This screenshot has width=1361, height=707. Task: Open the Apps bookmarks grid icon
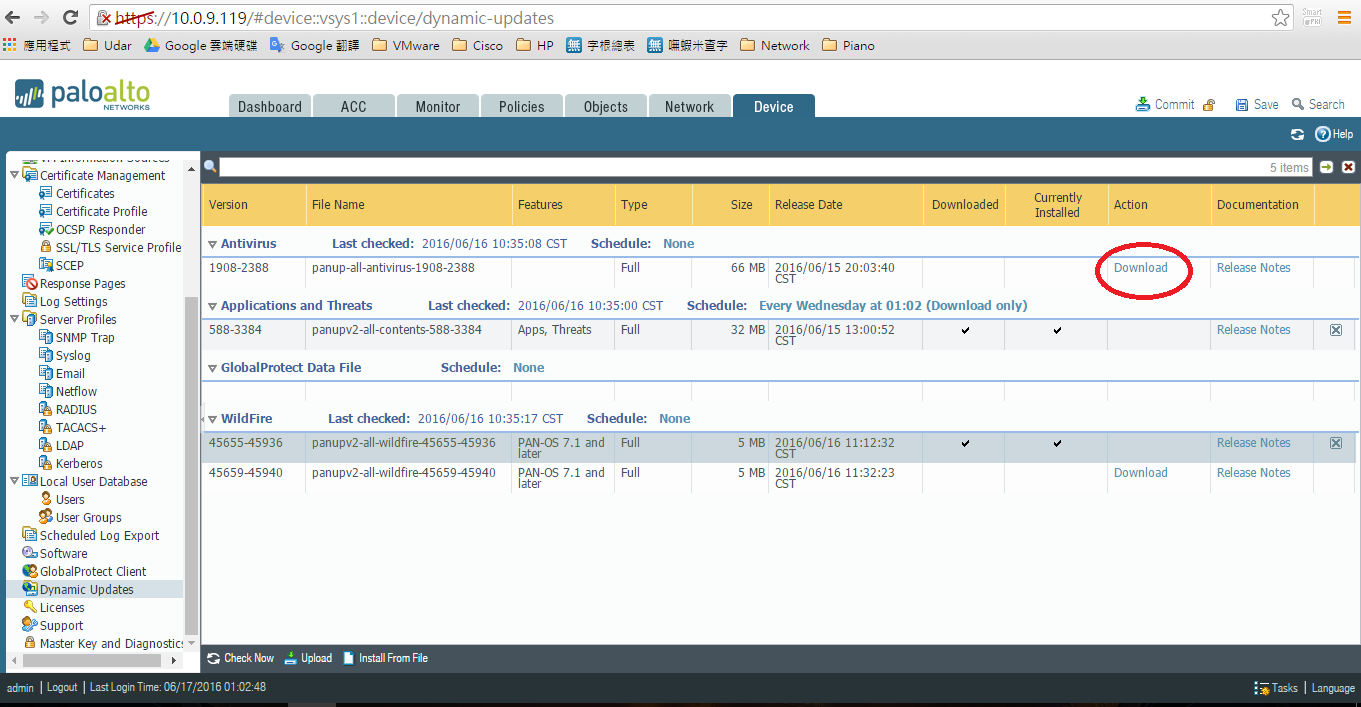(x=11, y=45)
